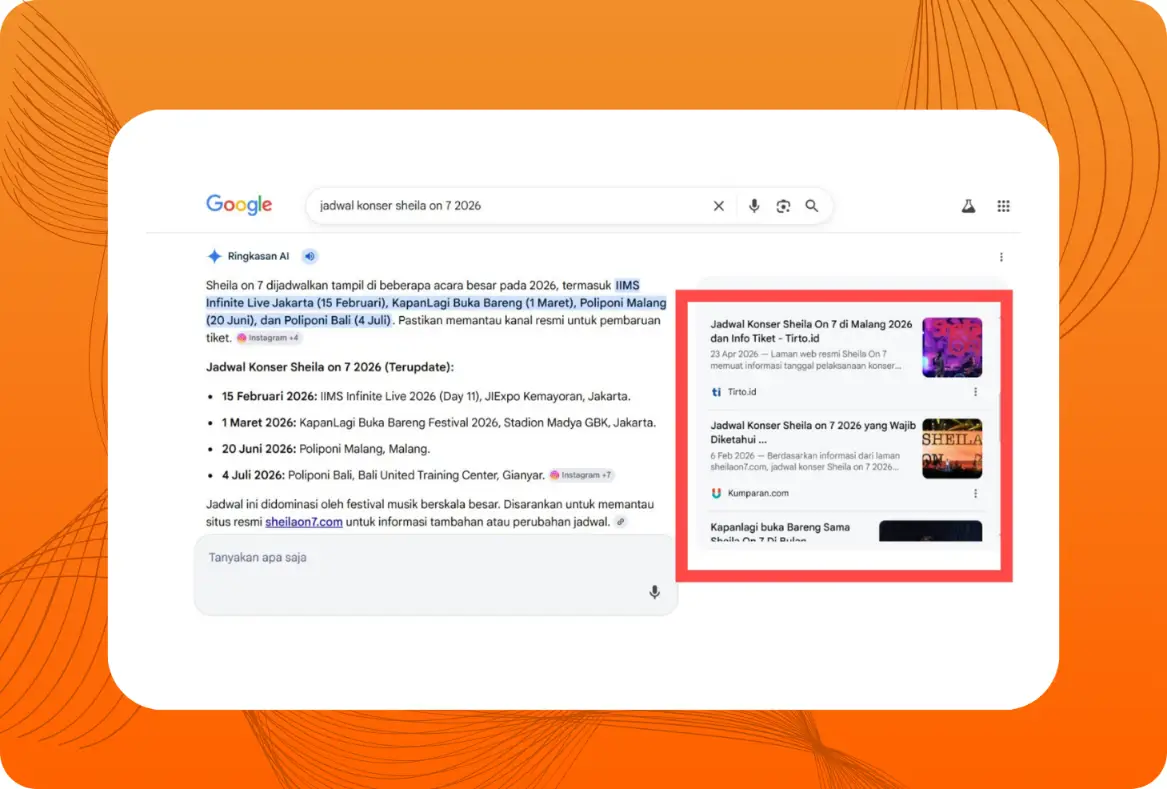Clear the search query with X
Viewport: 1167px width, 789px height.
pos(718,206)
